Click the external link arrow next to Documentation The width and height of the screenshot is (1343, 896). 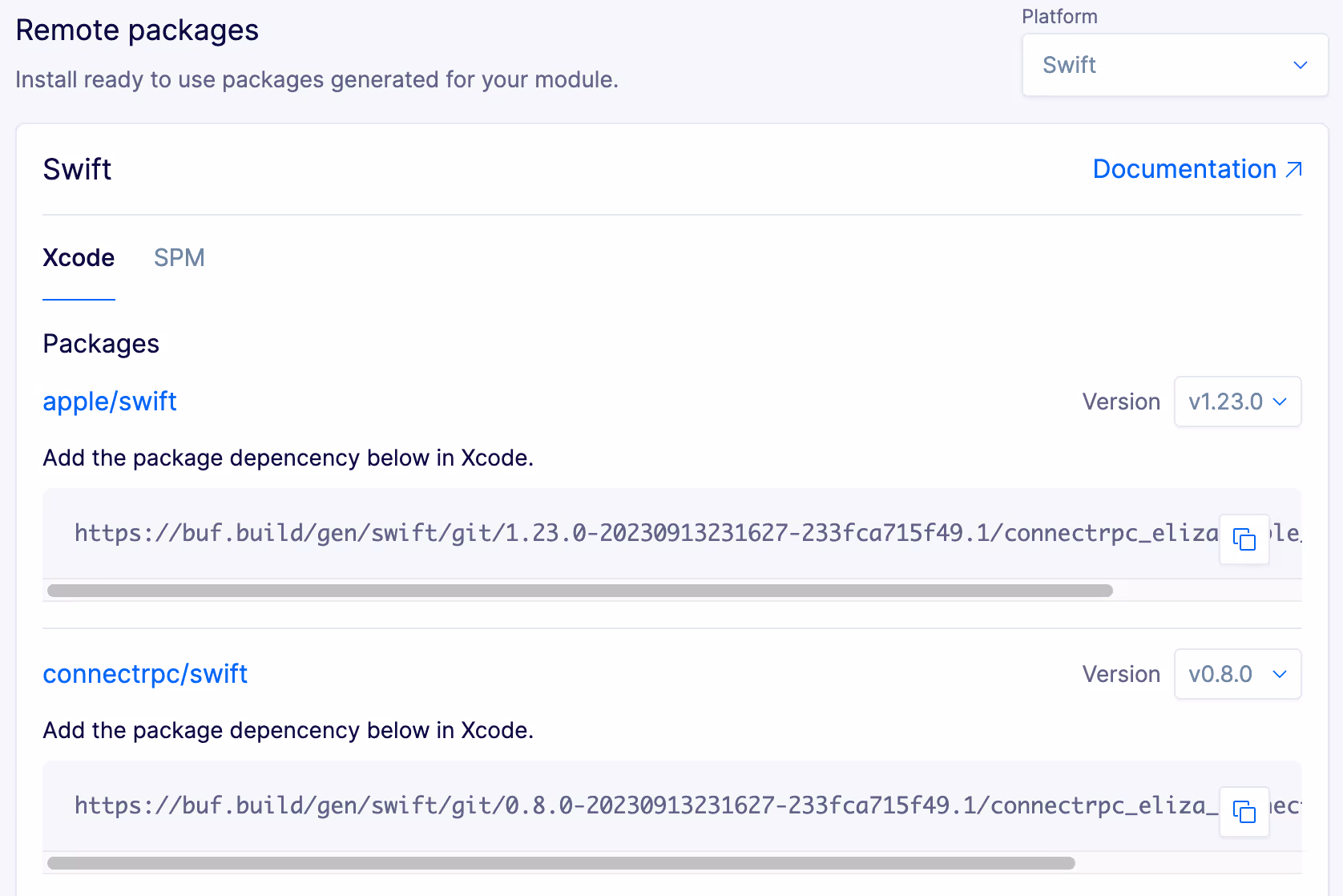(1293, 169)
